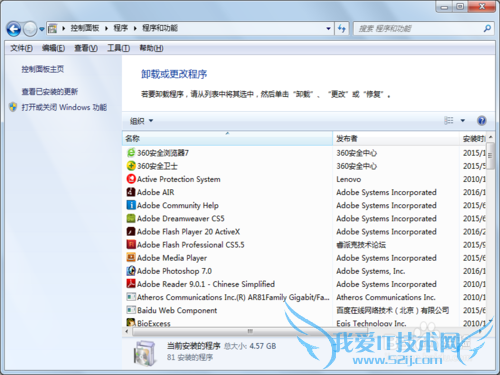The height and width of the screenshot is (375, 500).
Task: Open the 帮助(H) menu
Action: [x=151, y=48]
